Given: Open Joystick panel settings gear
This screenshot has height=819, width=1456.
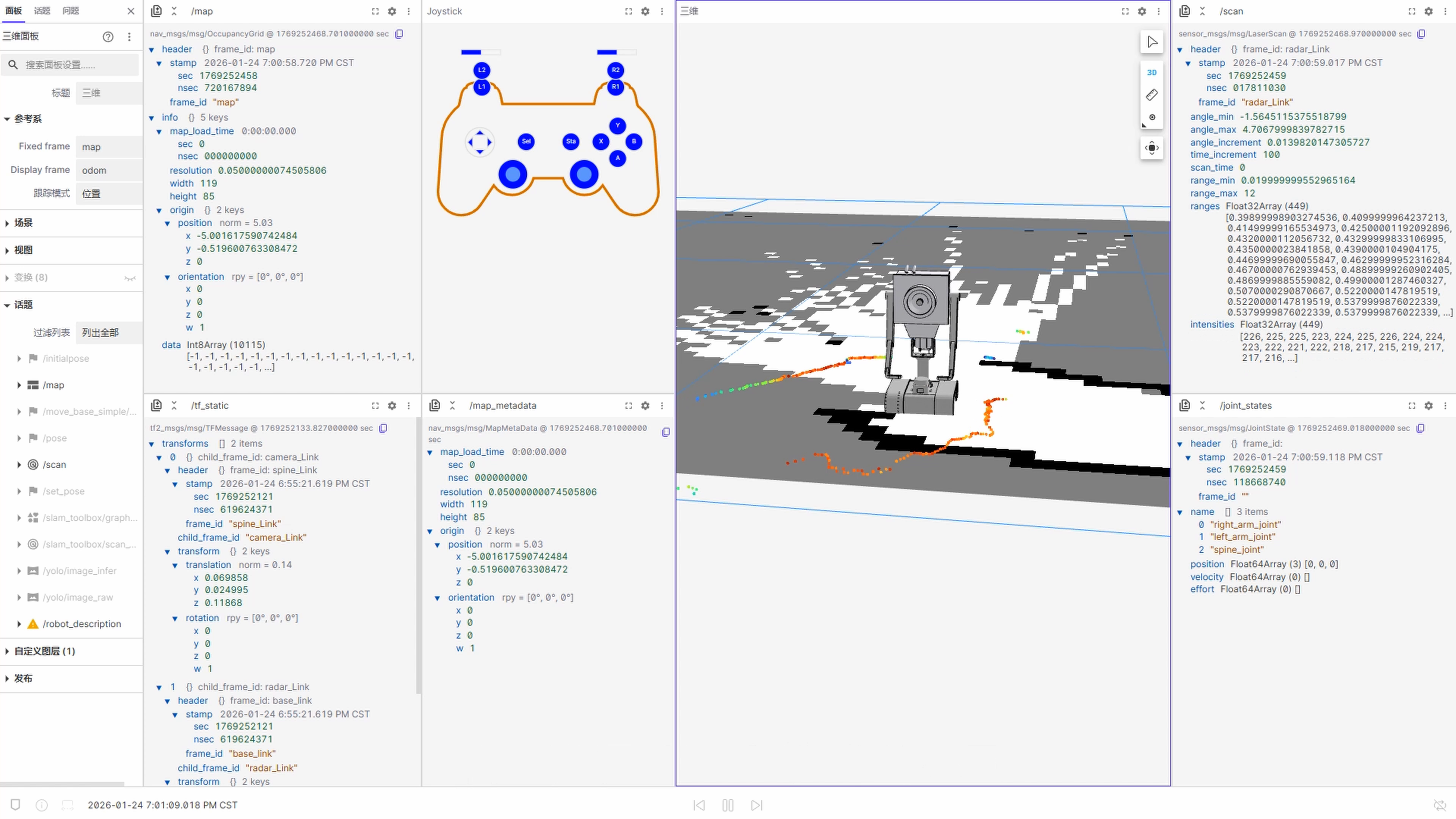Looking at the screenshot, I should pos(645,11).
